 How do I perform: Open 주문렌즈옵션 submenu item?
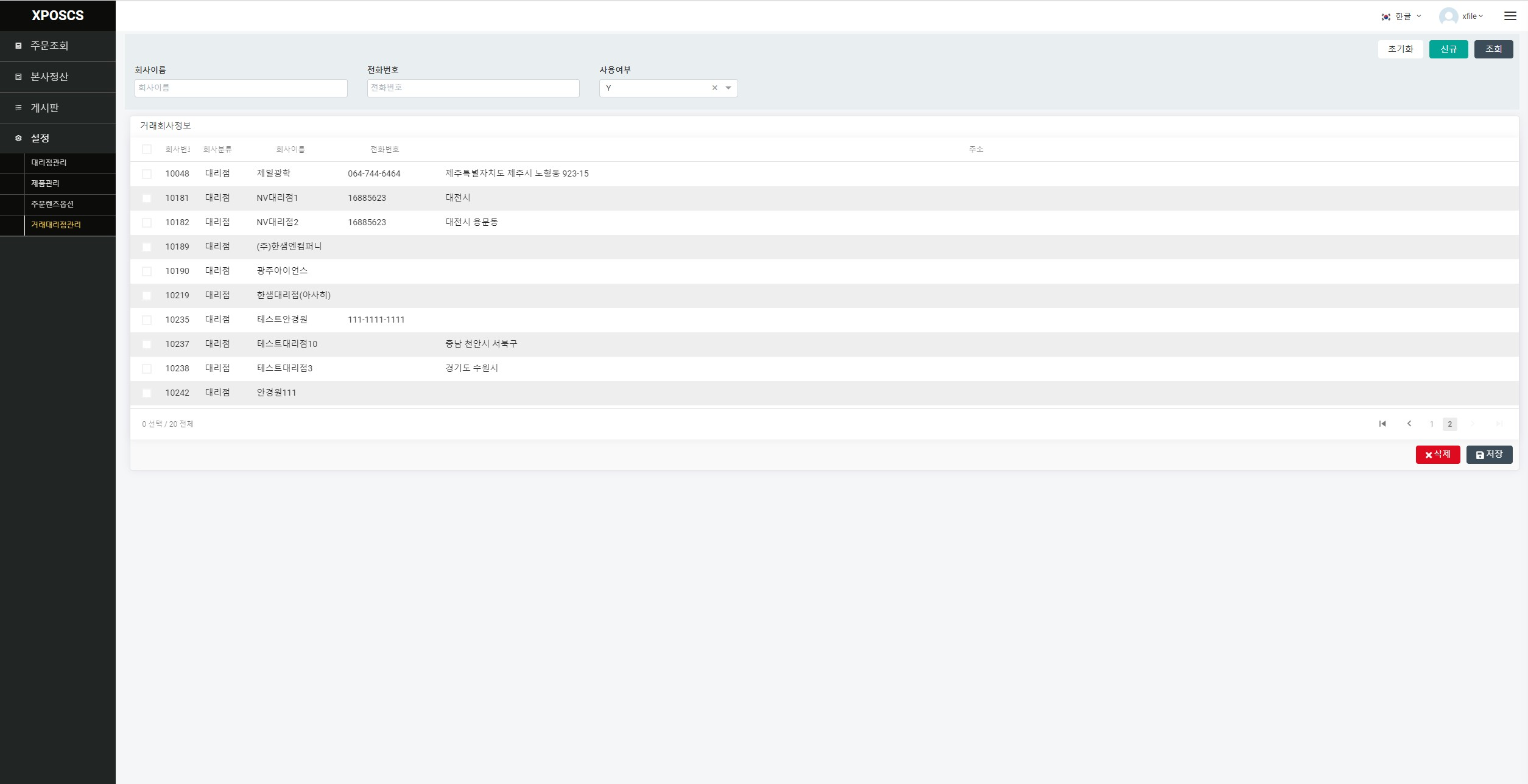[52, 204]
